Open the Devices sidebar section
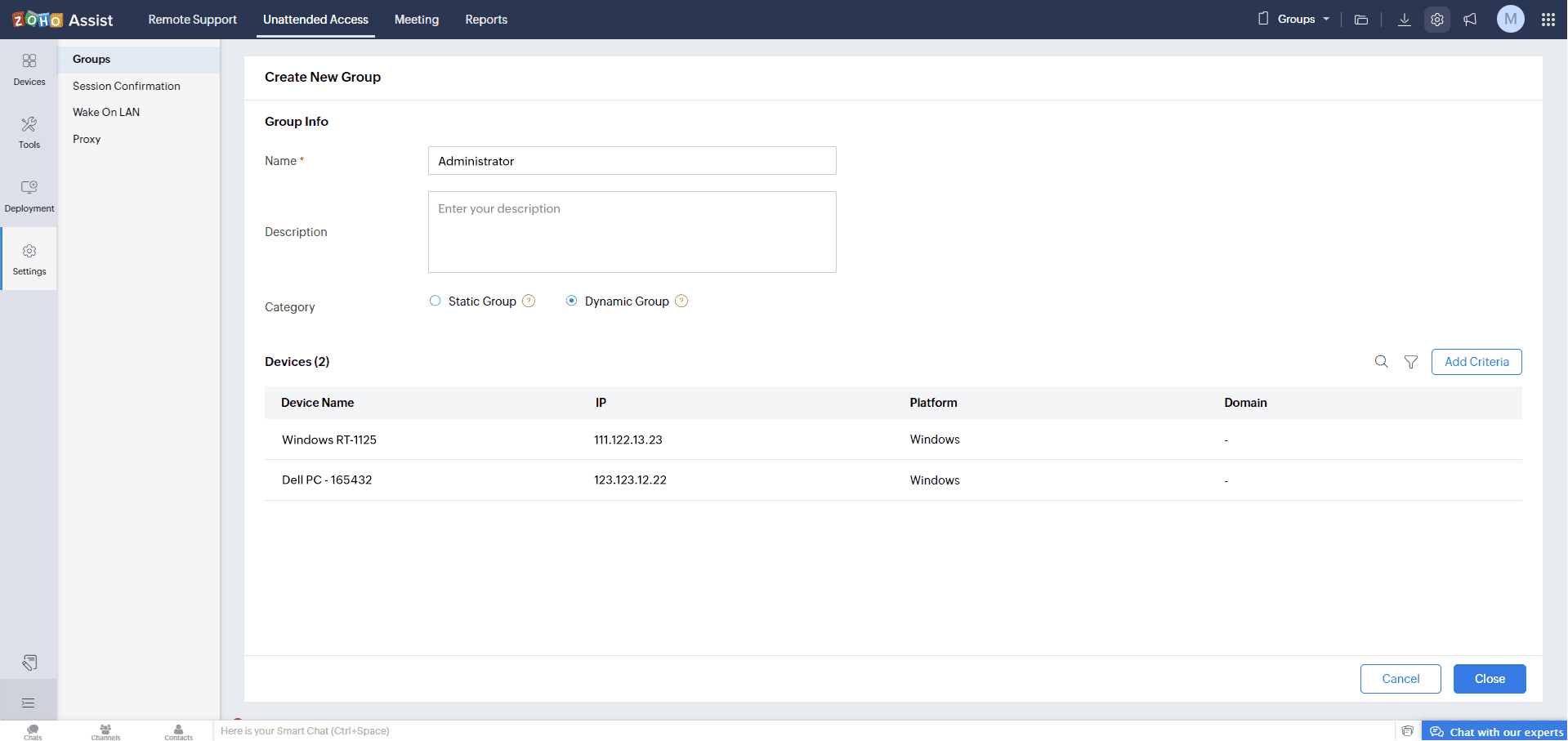 click(29, 69)
